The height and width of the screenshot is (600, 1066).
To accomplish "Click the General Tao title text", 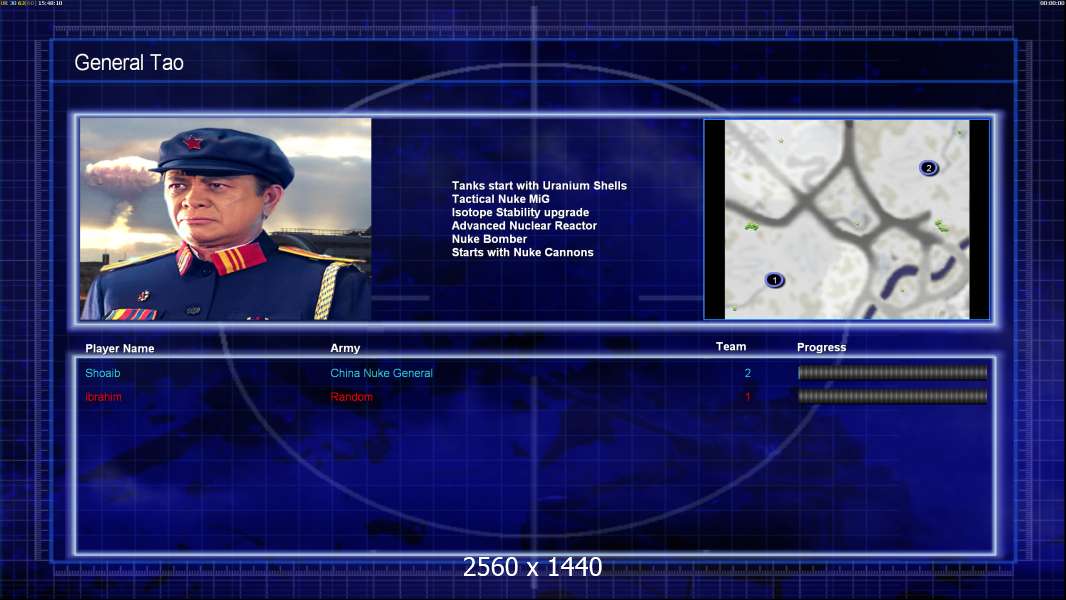I will [x=129, y=63].
